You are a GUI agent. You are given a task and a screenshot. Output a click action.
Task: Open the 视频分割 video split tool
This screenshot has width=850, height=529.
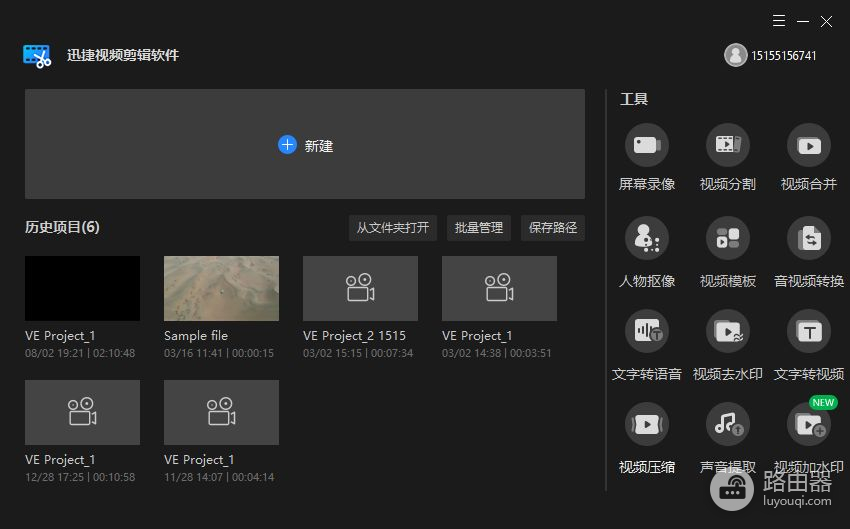click(x=727, y=145)
